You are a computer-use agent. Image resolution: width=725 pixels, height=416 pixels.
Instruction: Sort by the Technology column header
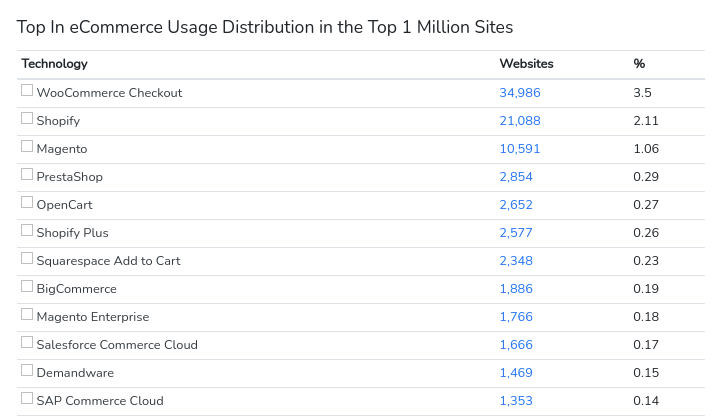pyautogui.click(x=55, y=64)
